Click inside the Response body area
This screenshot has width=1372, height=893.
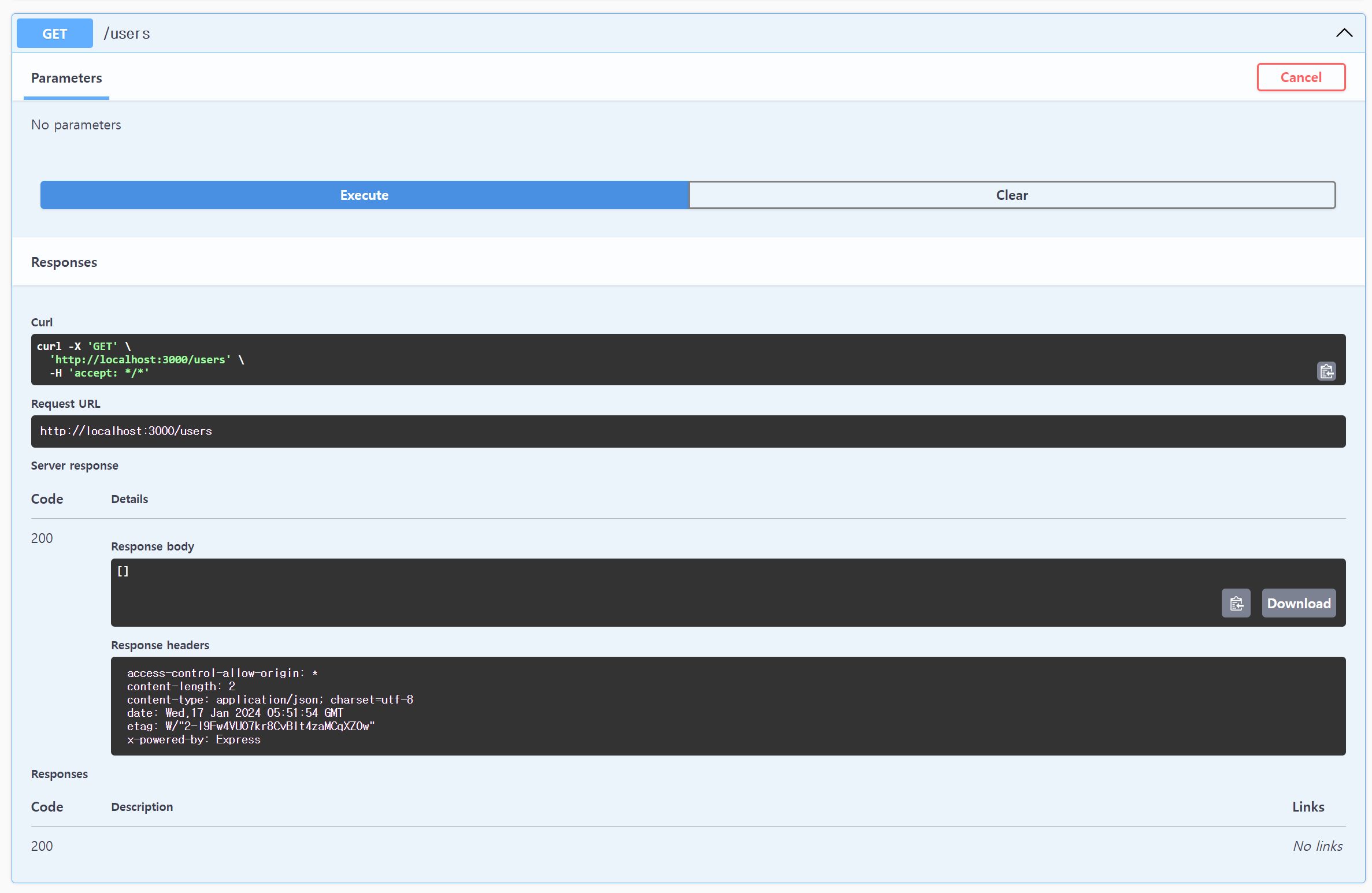click(x=636, y=592)
